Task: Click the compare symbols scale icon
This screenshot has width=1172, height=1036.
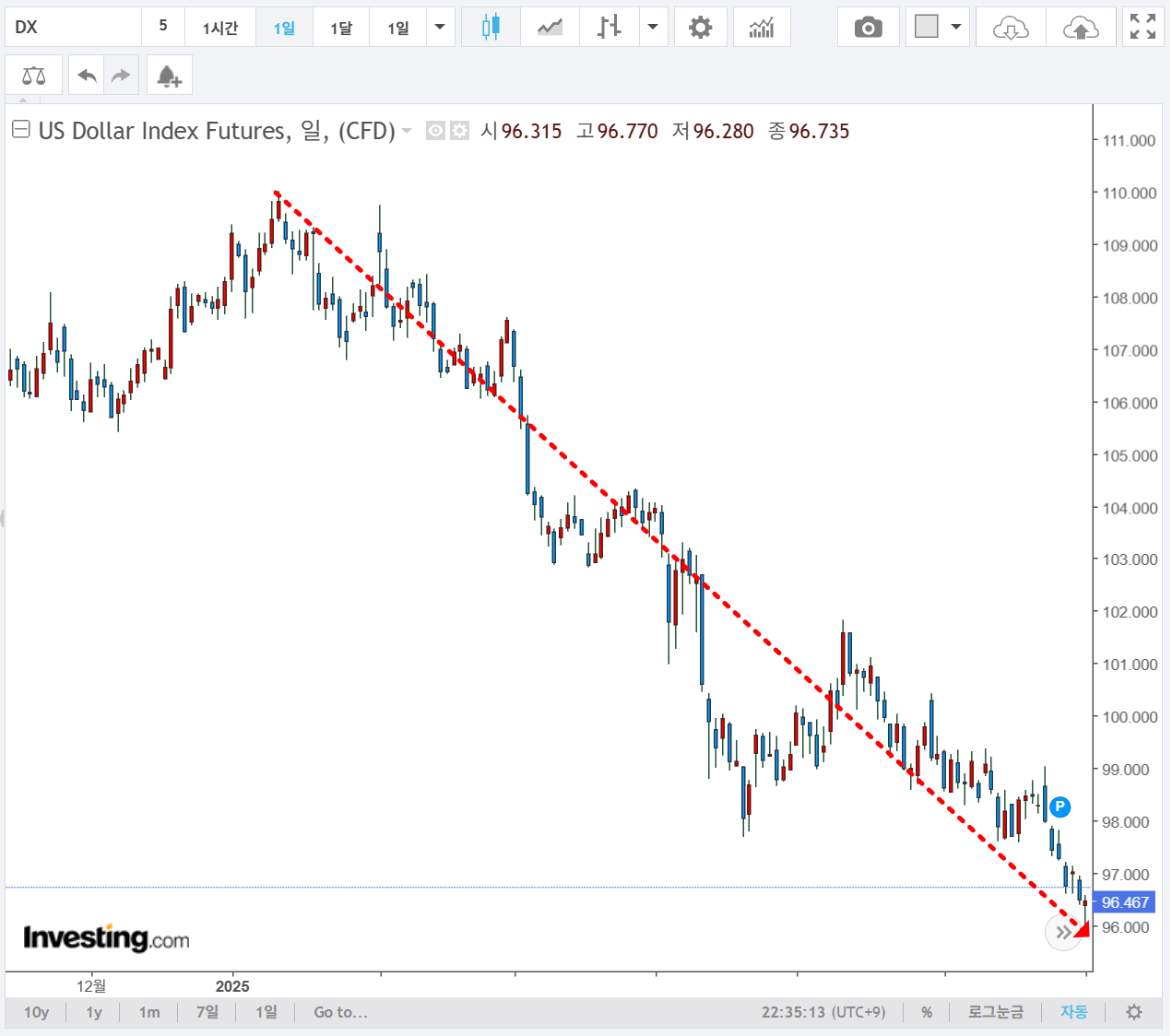Action: click(34, 76)
